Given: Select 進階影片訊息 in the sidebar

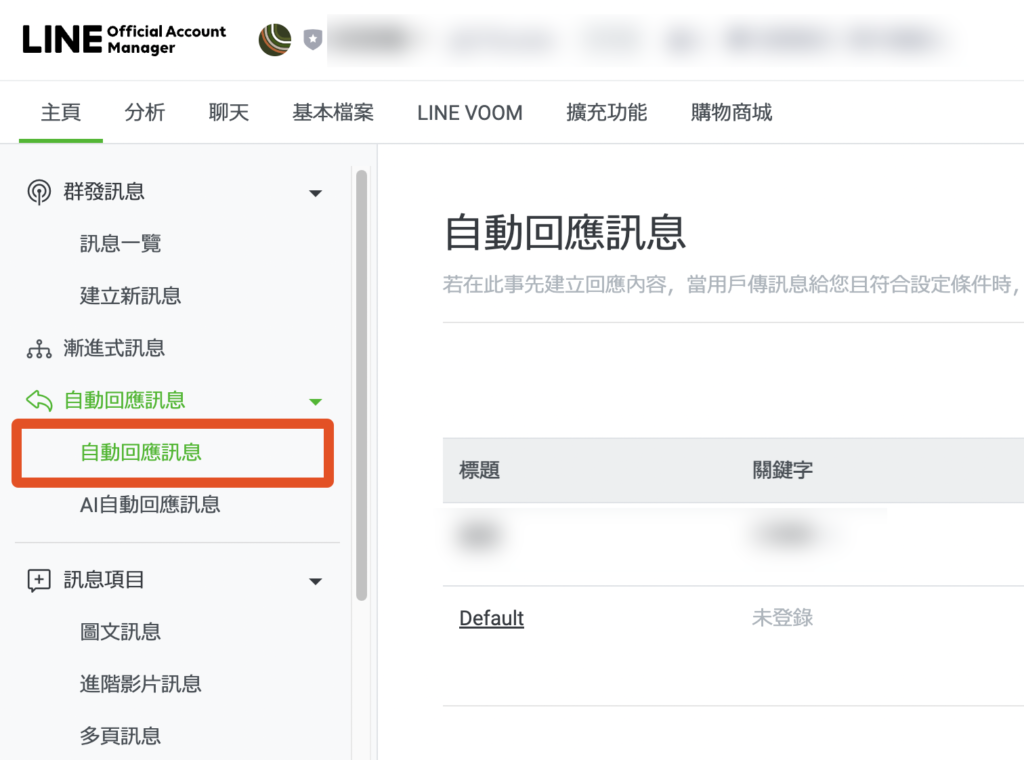Looking at the screenshot, I should (x=140, y=684).
